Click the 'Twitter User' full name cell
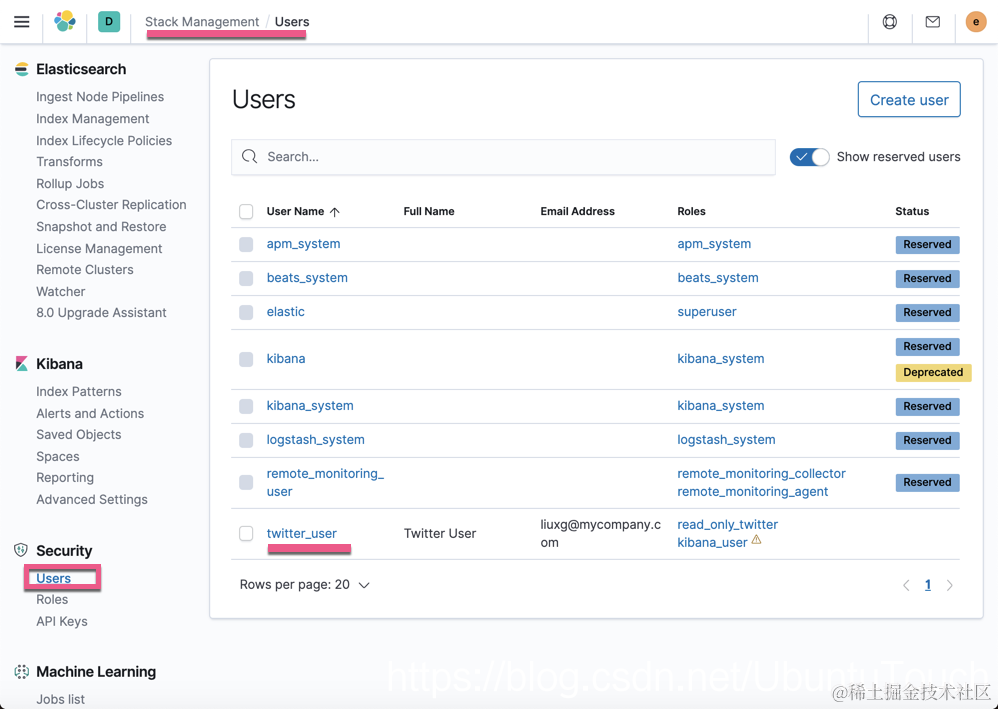 [x=440, y=533]
